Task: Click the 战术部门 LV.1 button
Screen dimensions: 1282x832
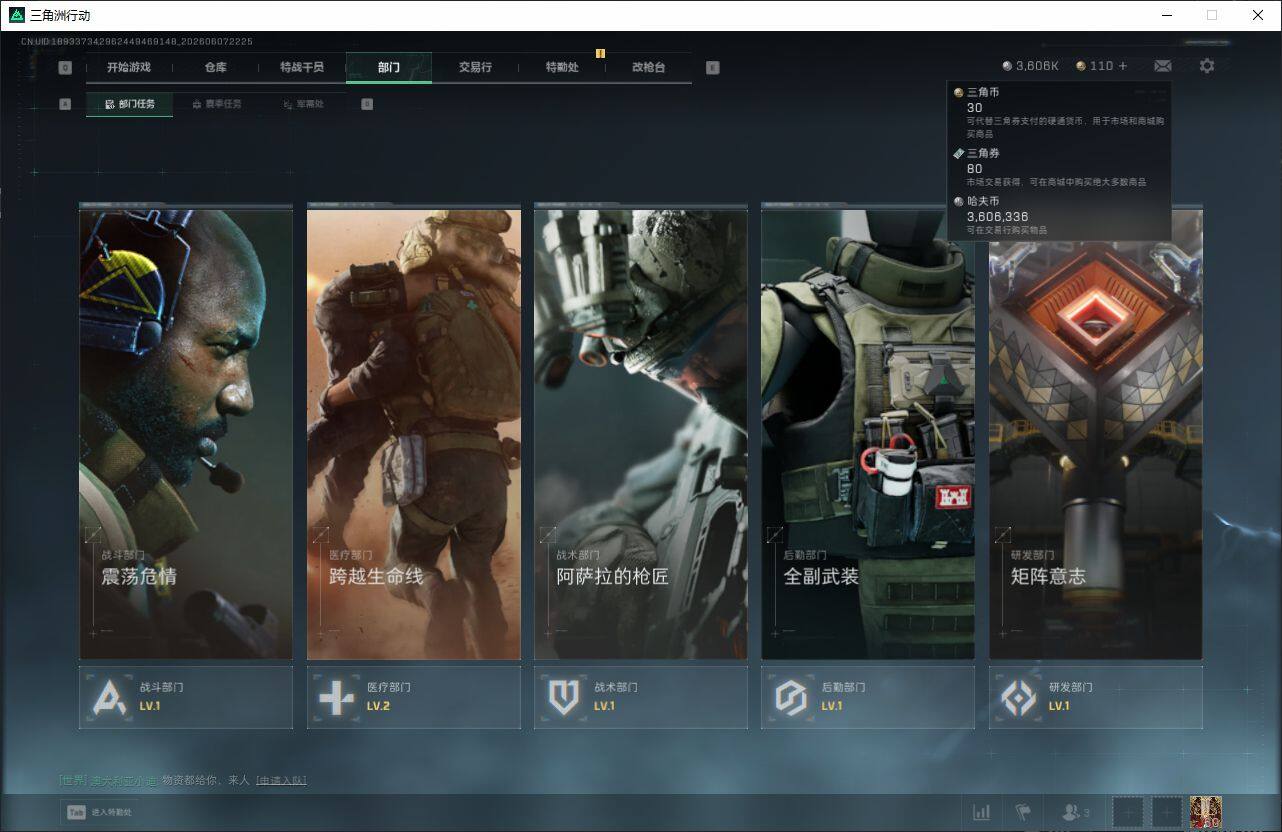Action: click(x=641, y=697)
